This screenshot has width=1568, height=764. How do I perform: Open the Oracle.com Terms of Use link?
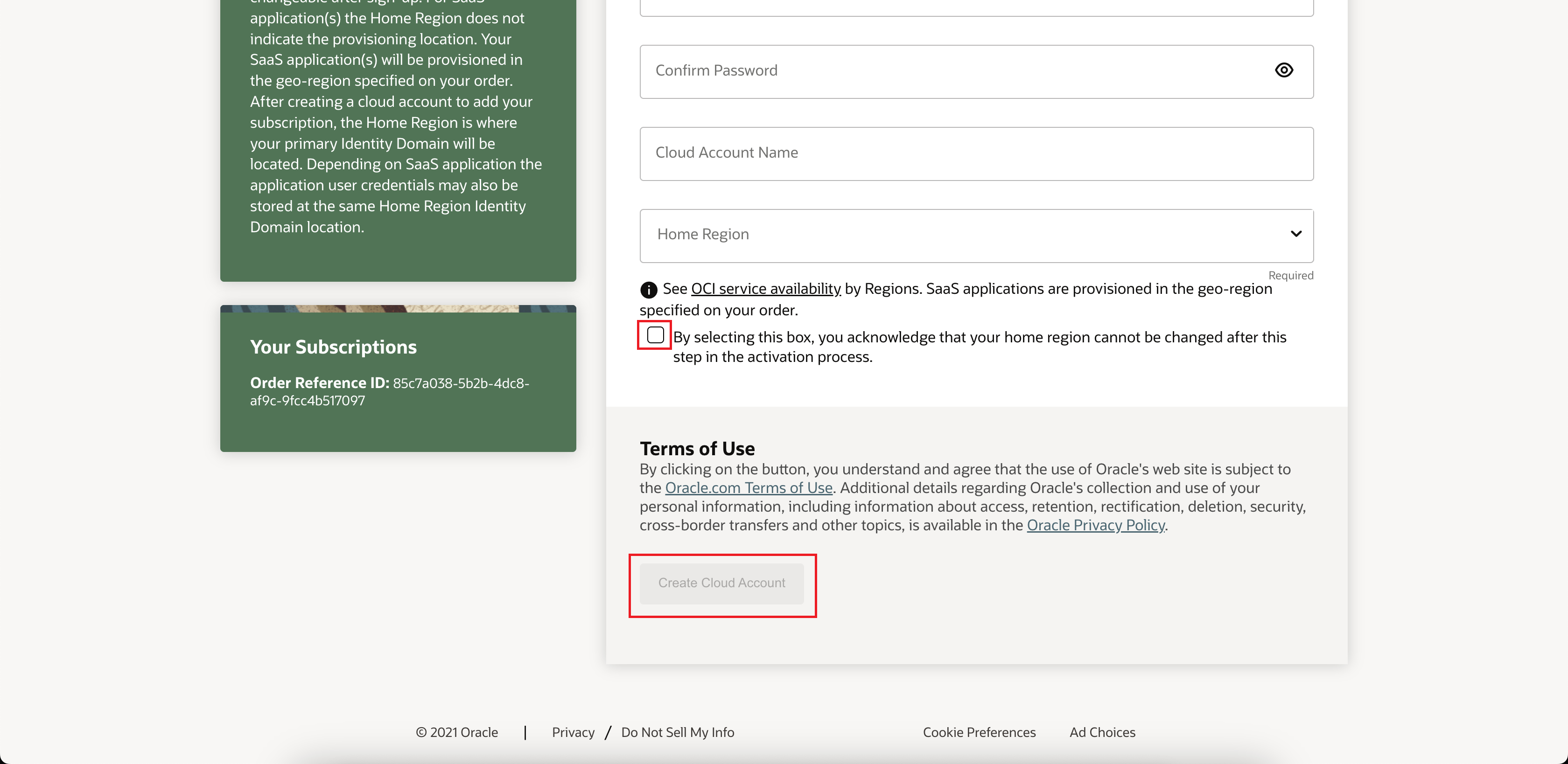point(749,488)
